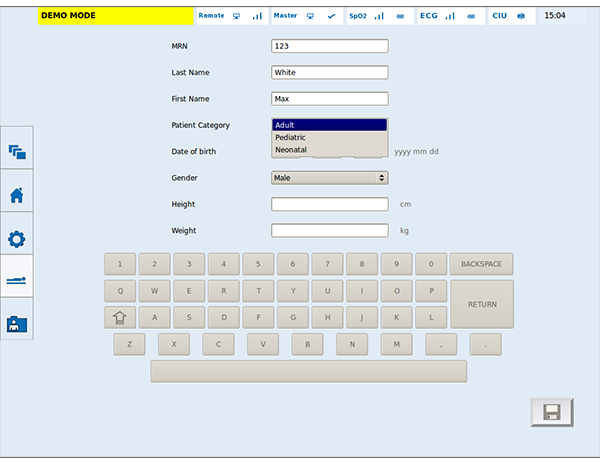Open the patient records folder icon
The image size is (600, 464).
[x=16, y=324]
